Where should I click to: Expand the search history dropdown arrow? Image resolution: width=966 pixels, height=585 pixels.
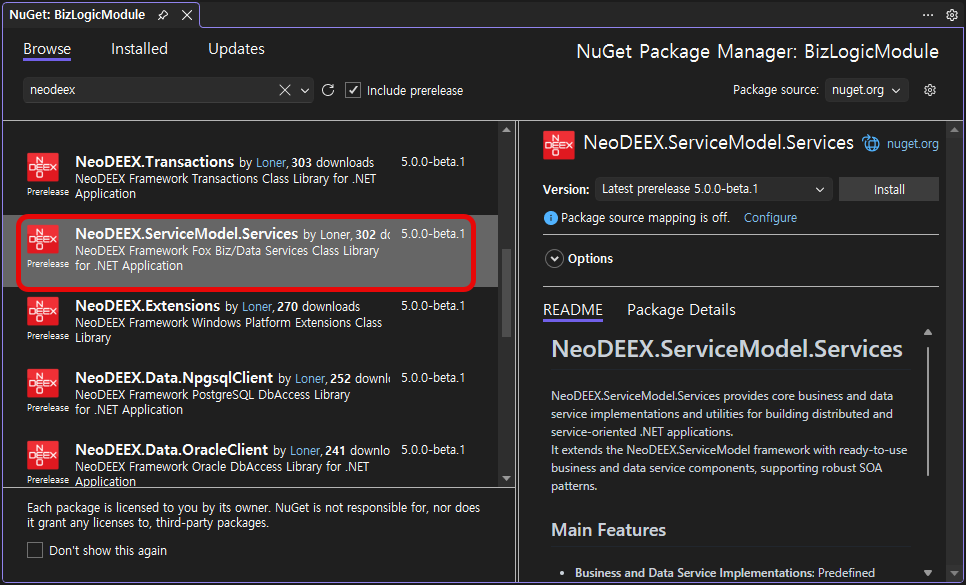305,91
